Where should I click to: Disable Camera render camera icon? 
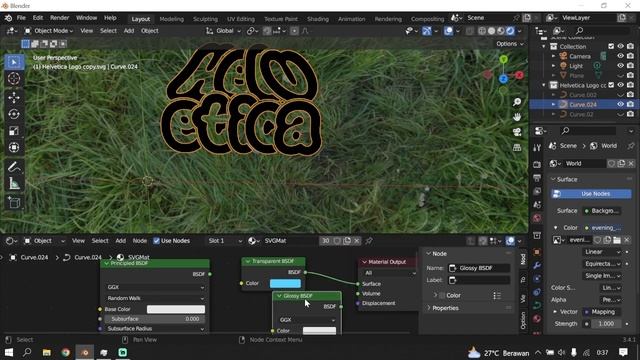point(630,56)
